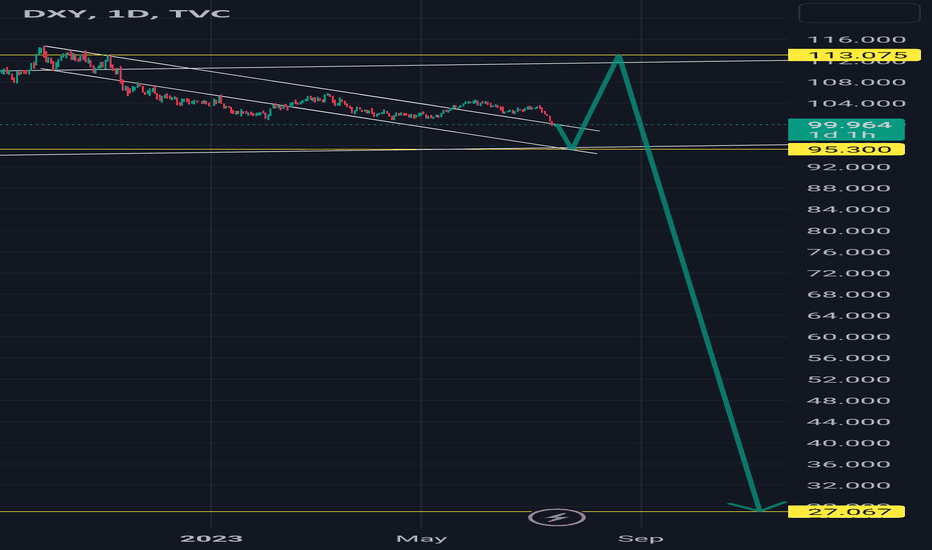Screen dimensions: 932x550
Task: Click the 40.000 price axis value
Action: click(849, 443)
